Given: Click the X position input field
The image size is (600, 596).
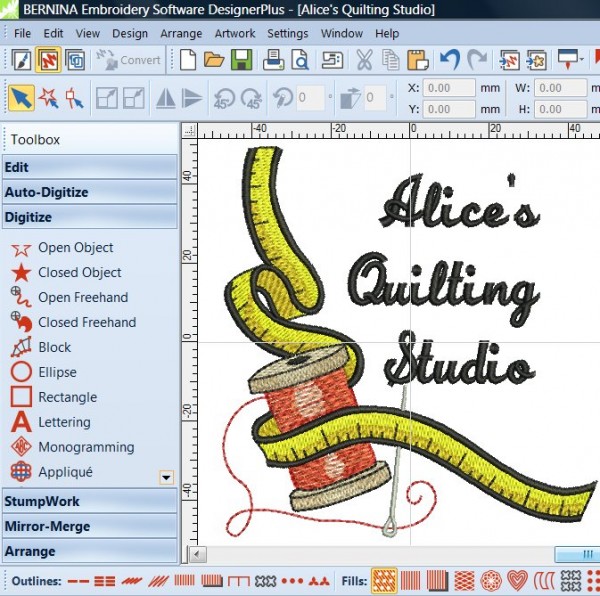Looking at the screenshot, I should coord(450,87).
